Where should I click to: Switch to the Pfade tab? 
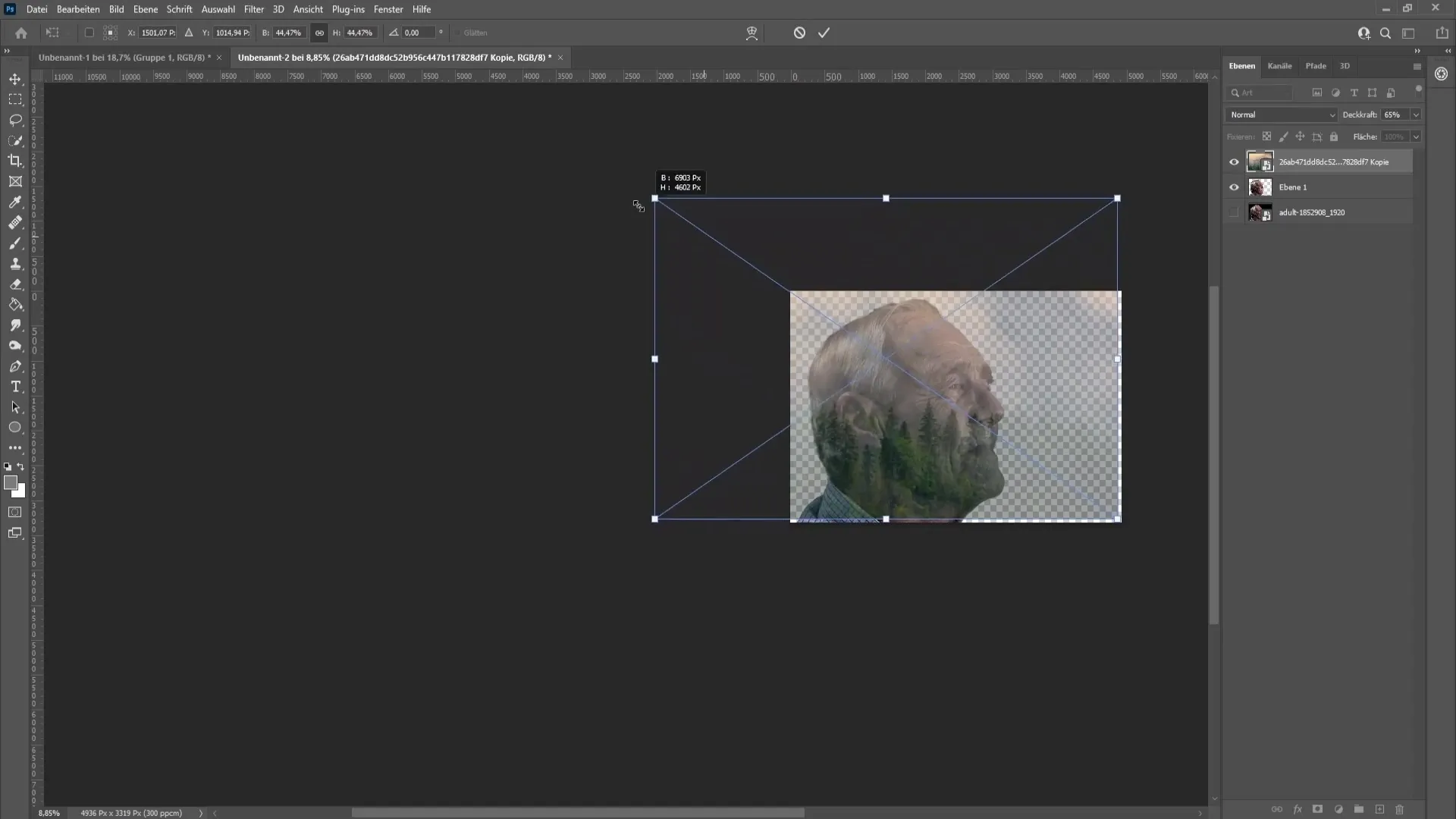pyautogui.click(x=1316, y=66)
